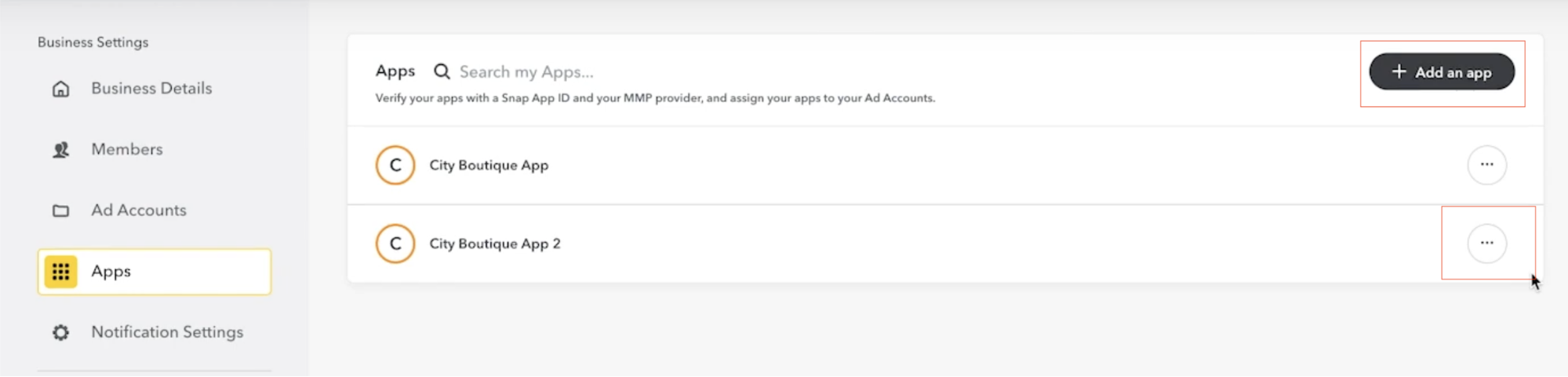The width and height of the screenshot is (1568, 377).
Task: Go to the Members section
Action: (x=127, y=149)
